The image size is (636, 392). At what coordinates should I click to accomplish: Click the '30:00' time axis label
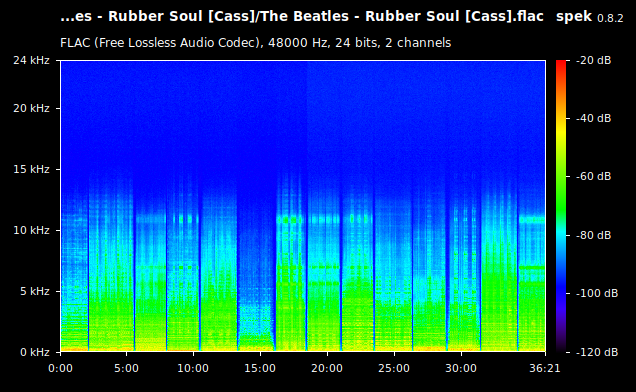point(461,368)
